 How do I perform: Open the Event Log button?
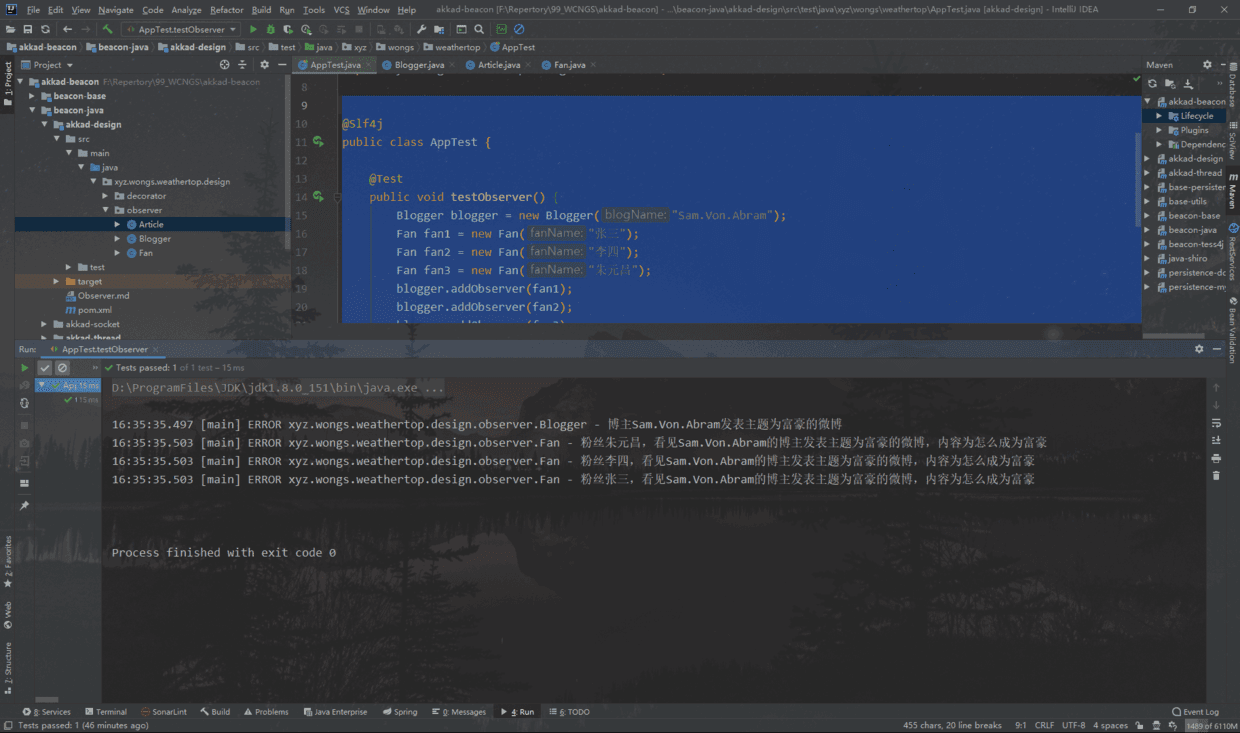(1195, 712)
